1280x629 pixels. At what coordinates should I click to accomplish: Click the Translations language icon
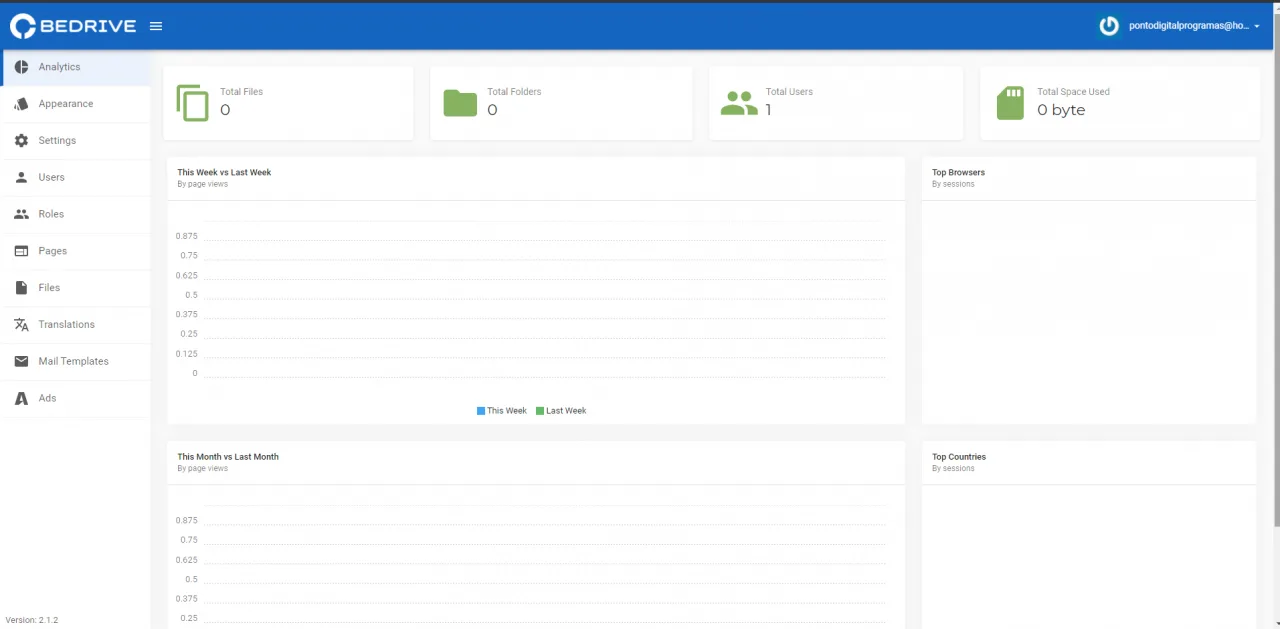pos(21,324)
